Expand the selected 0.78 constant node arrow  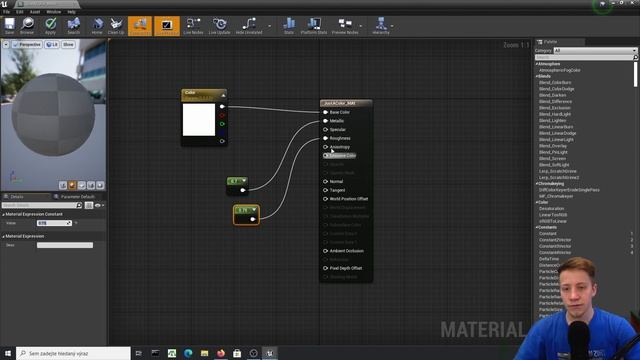tap(254, 210)
